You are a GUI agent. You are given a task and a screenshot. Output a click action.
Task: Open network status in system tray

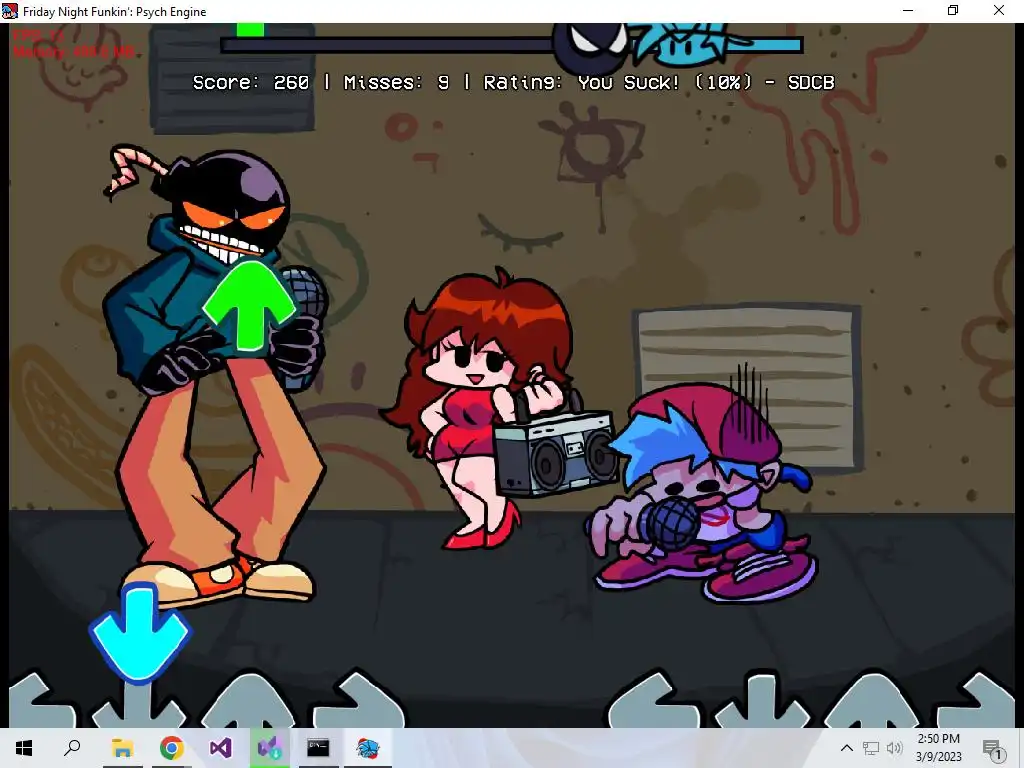click(871, 748)
